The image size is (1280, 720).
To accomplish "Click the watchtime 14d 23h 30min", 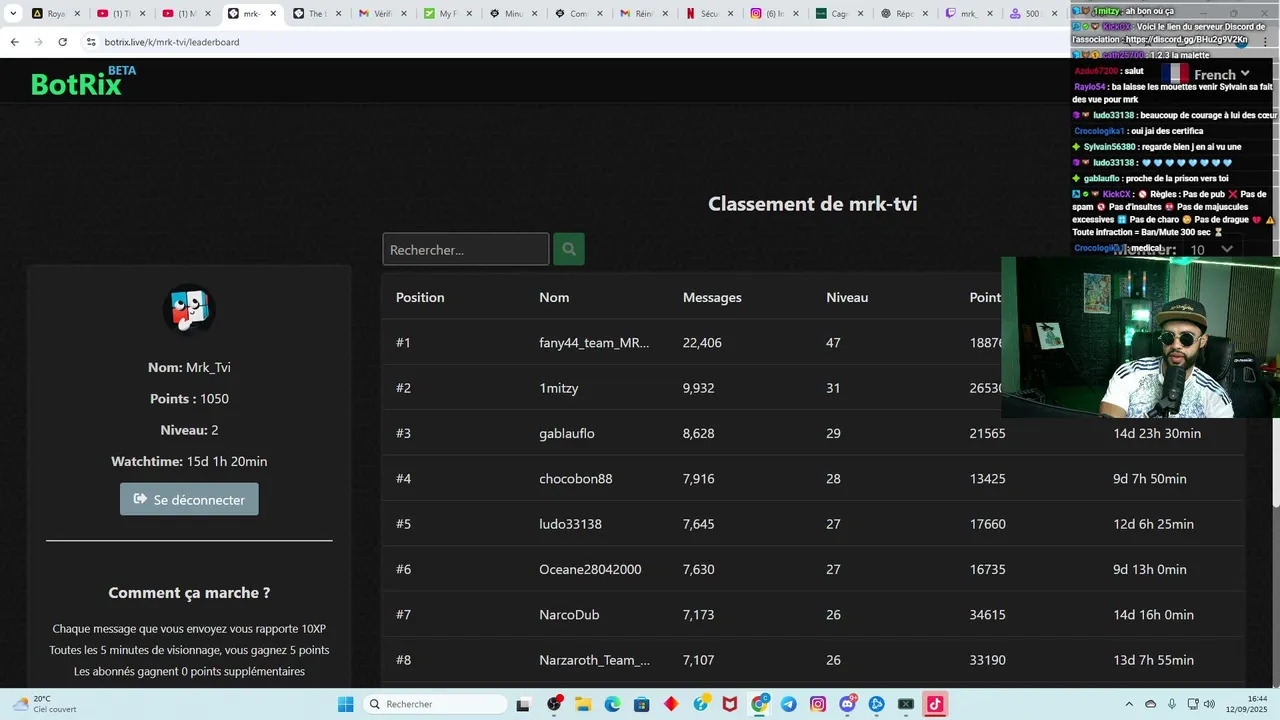I will tap(1157, 433).
